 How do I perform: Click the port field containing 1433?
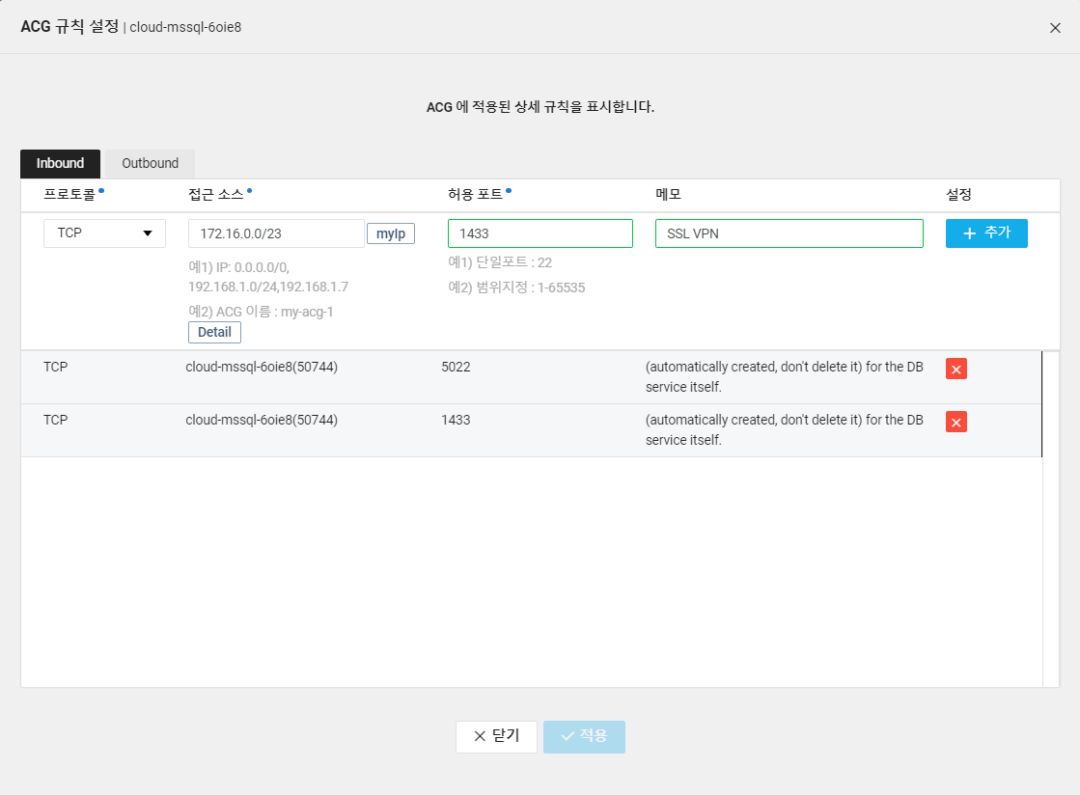coord(540,233)
